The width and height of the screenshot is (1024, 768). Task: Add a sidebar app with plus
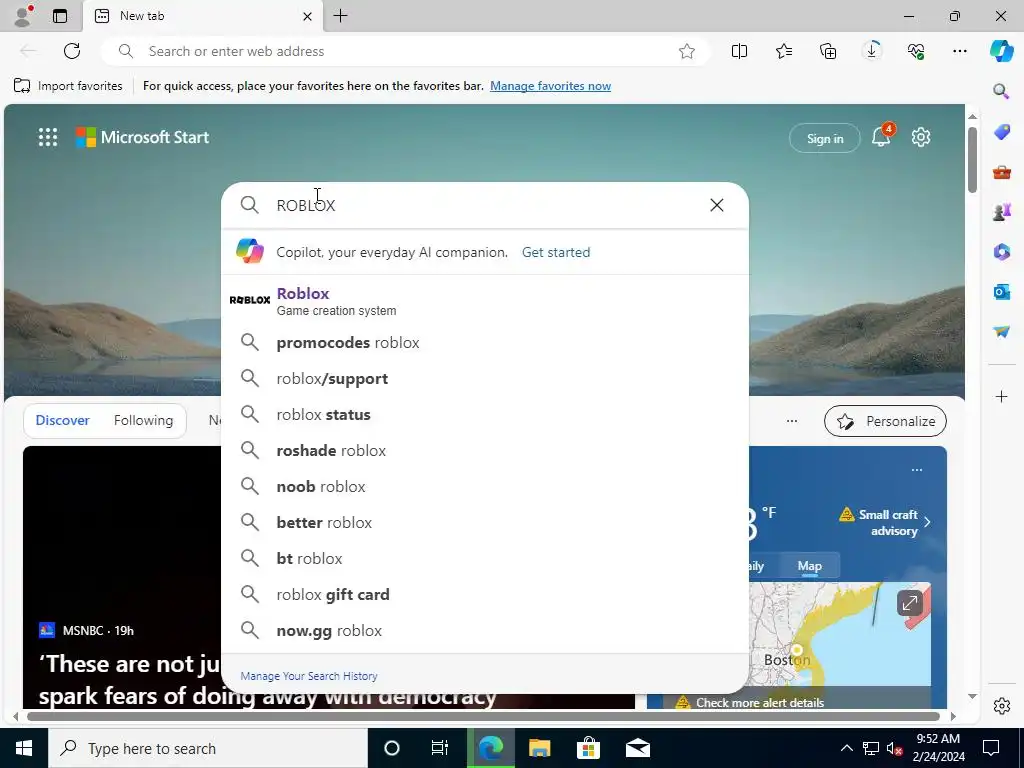[x=1001, y=396]
